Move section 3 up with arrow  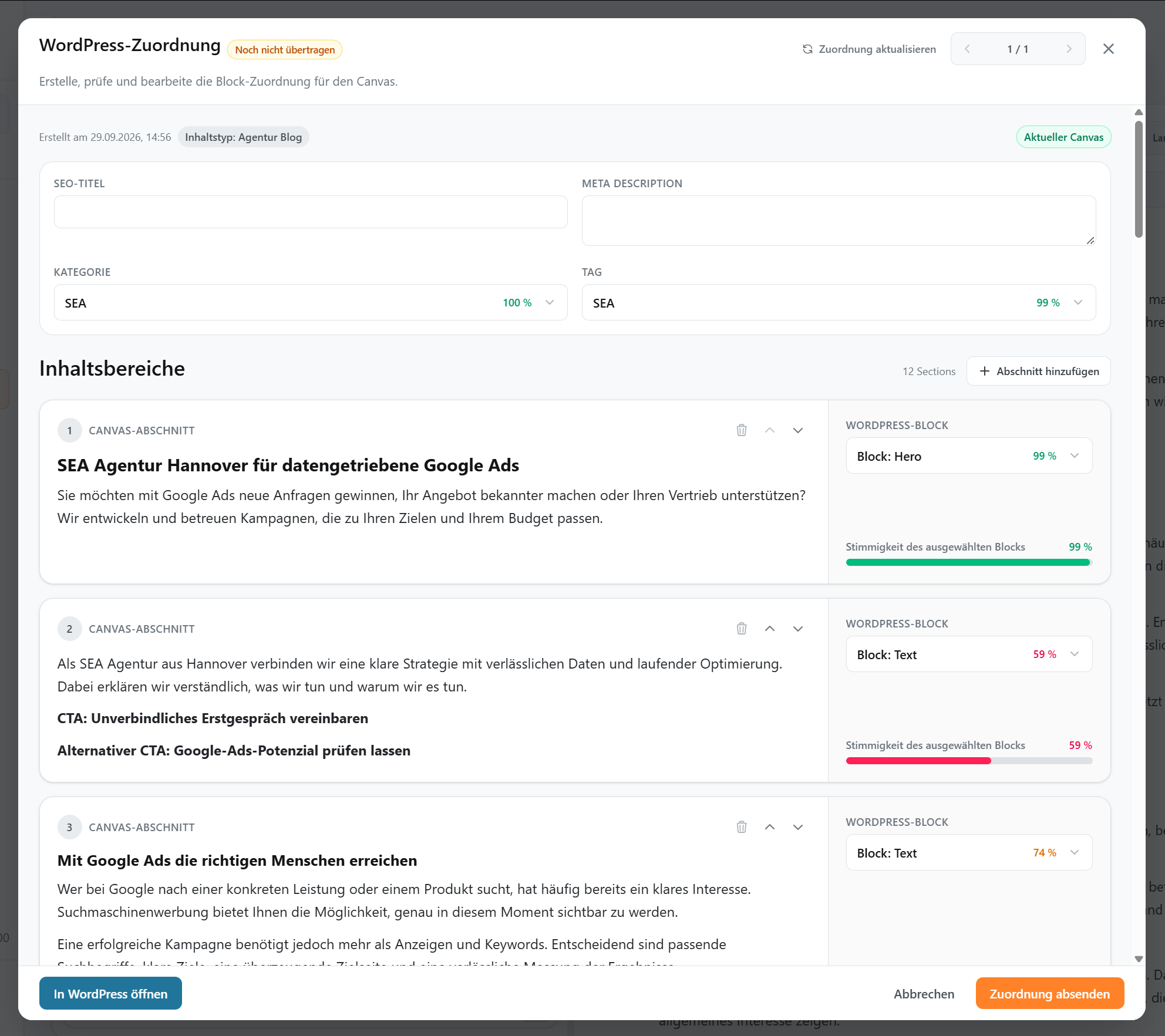(x=770, y=827)
